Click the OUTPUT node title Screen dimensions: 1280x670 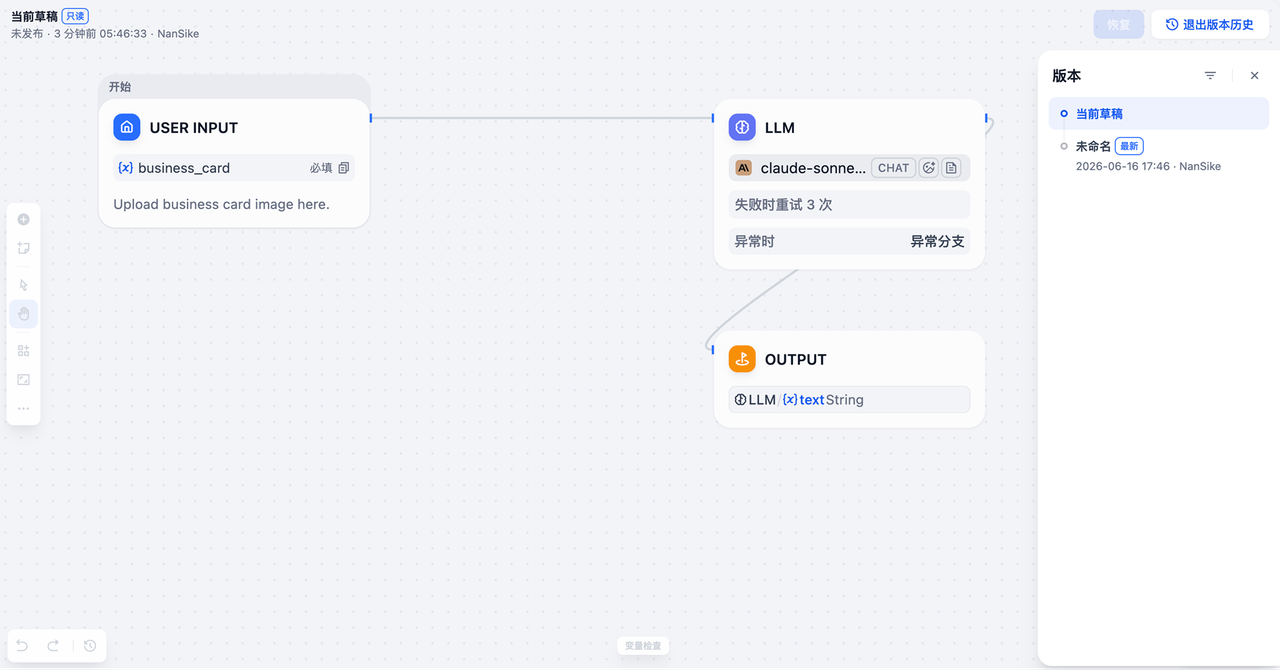pos(796,360)
